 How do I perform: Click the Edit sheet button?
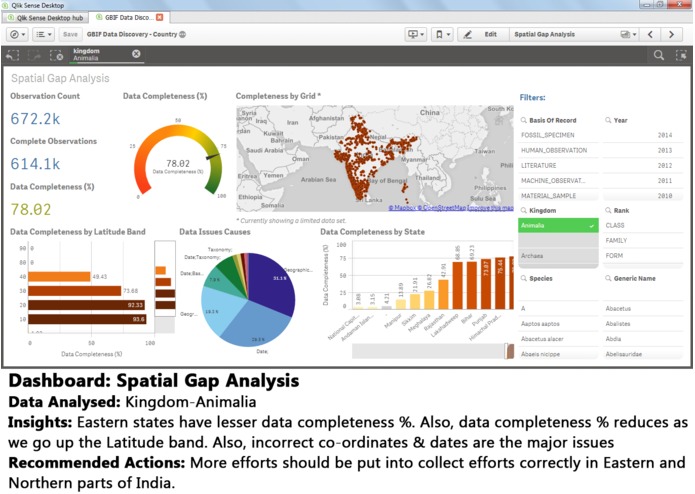tap(483, 34)
